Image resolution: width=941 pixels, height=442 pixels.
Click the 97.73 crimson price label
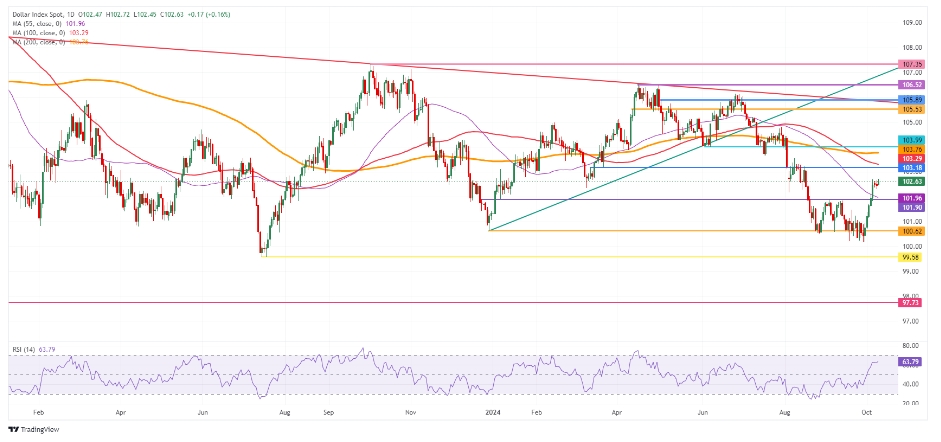click(x=912, y=303)
